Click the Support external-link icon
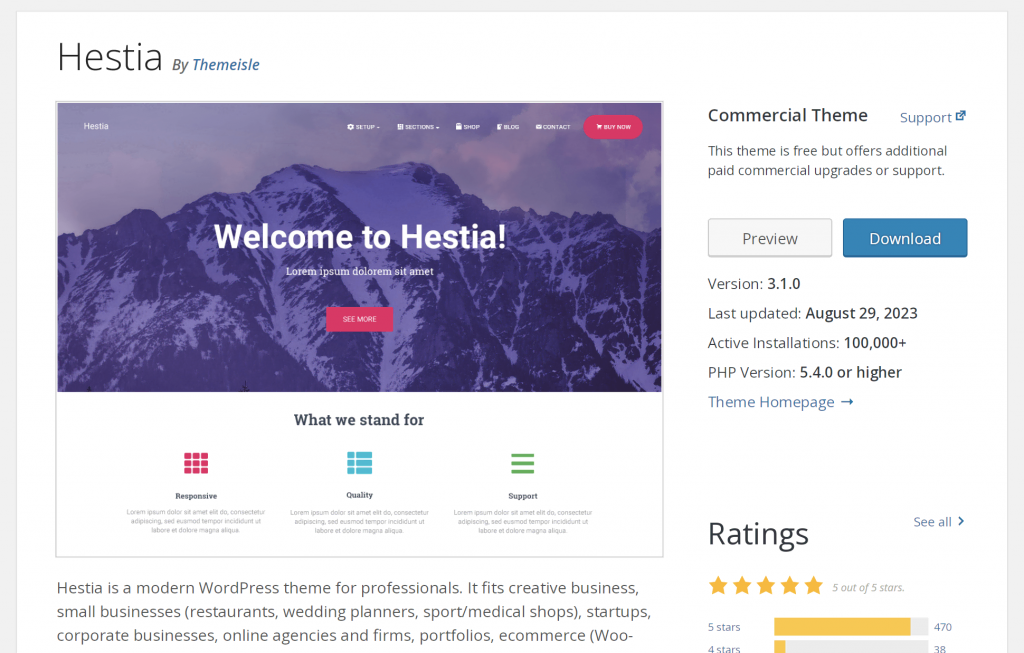 click(x=961, y=116)
